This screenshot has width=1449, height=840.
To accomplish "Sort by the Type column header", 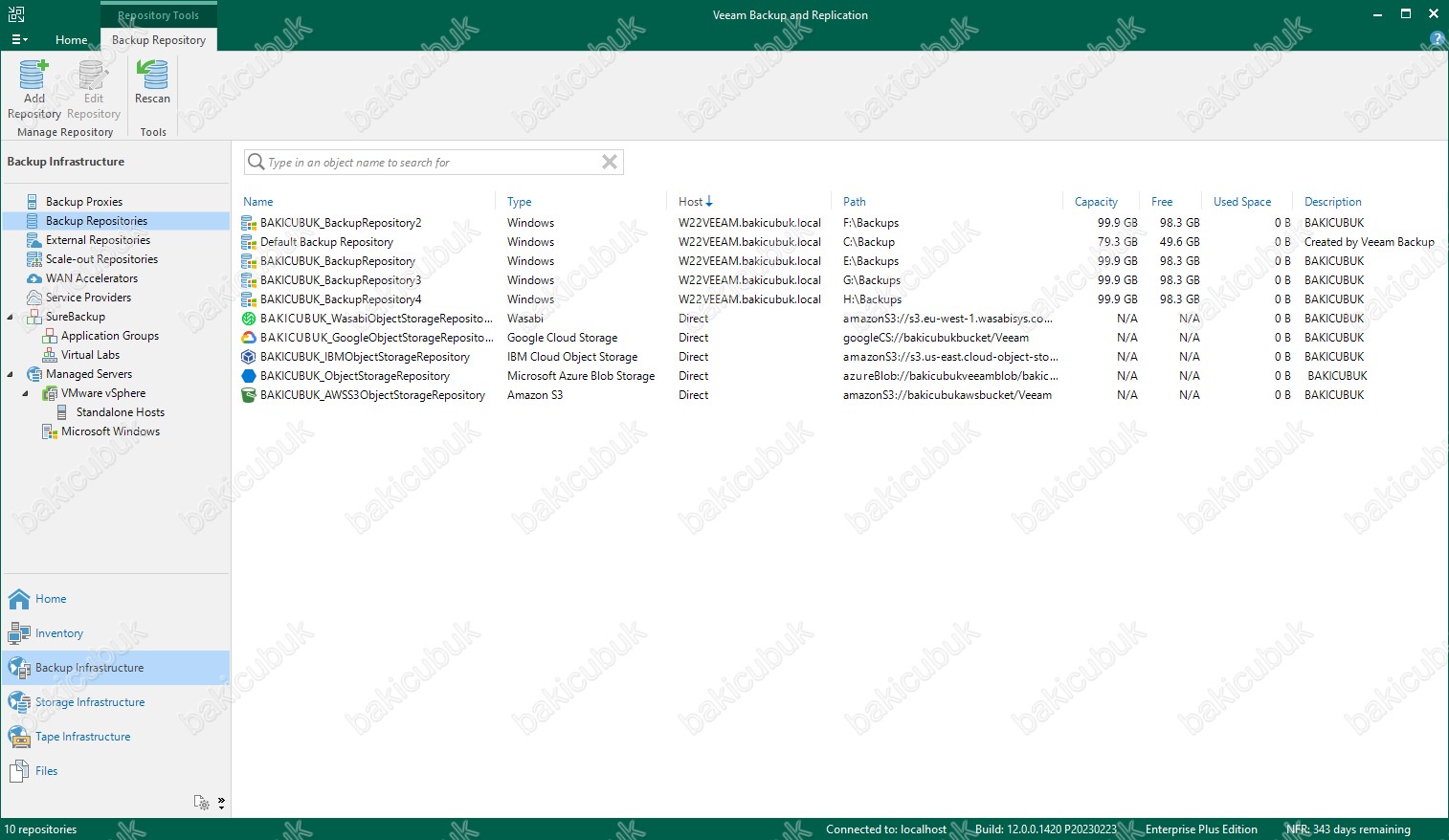I will coord(520,202).
